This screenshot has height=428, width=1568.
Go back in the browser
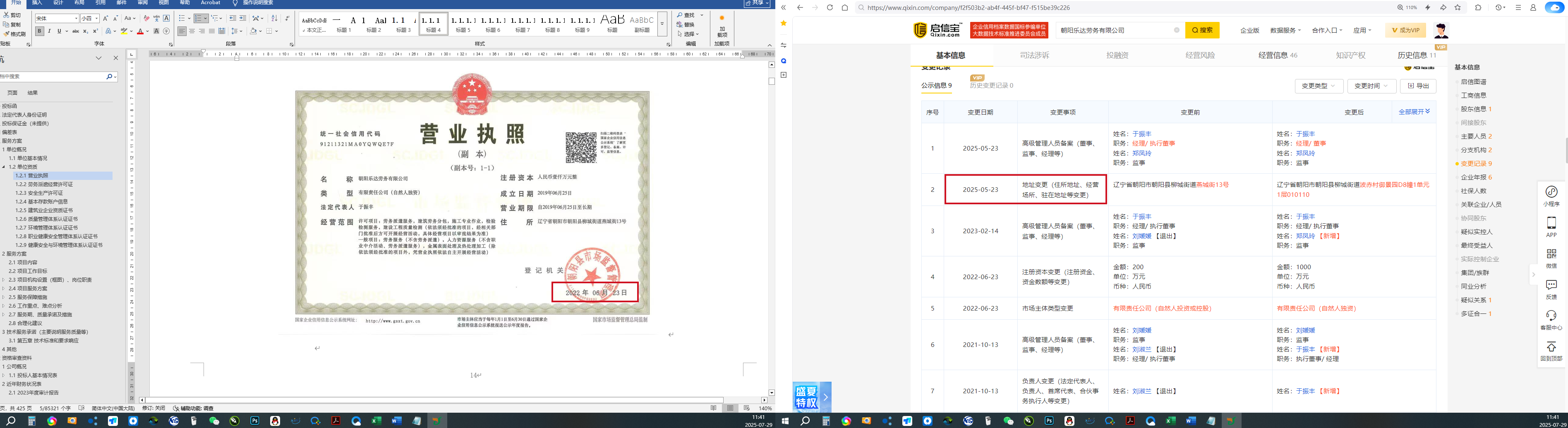click(800, 7)
